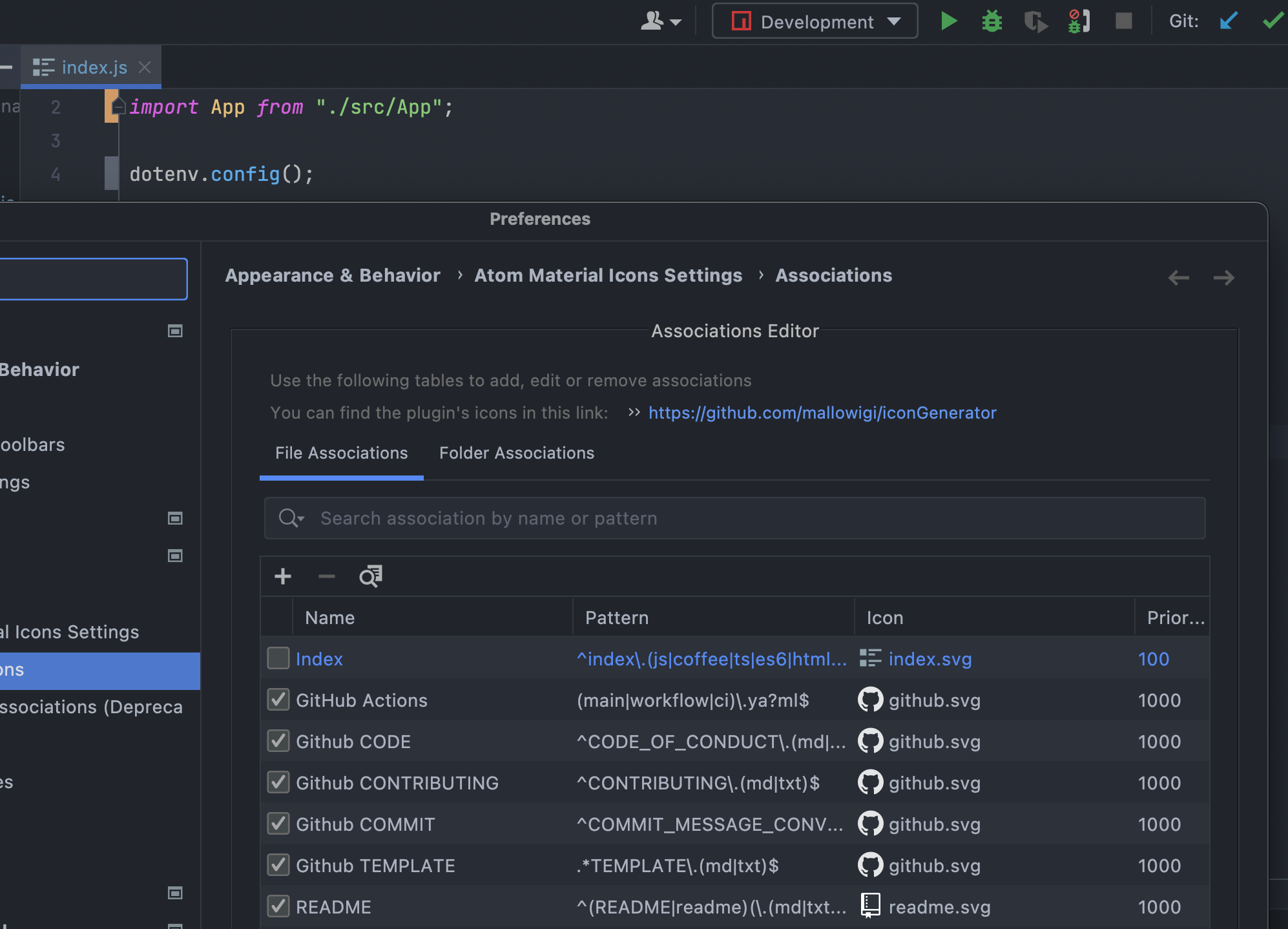
Task: Click the Debug bug icon
Action: pos(992,21)
